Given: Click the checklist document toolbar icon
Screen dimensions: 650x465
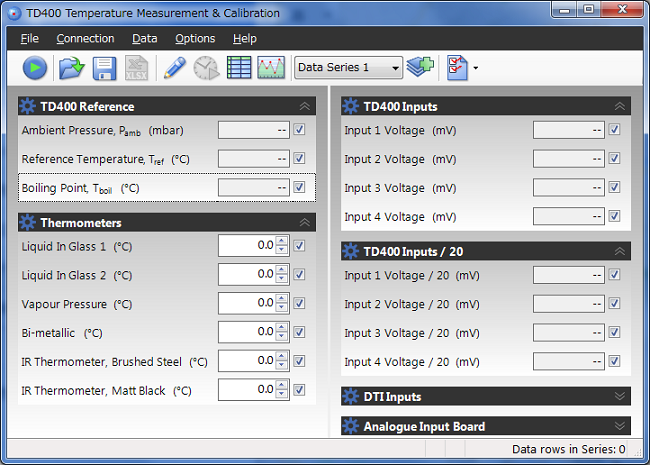Looking at the screenshot, I should (x=457, y=68).
